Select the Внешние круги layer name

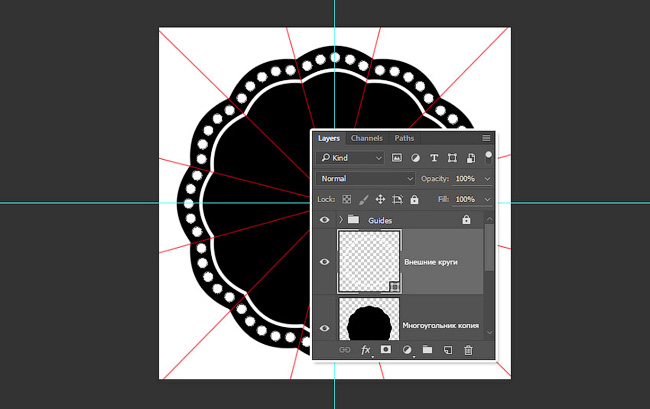click(431, 262)
